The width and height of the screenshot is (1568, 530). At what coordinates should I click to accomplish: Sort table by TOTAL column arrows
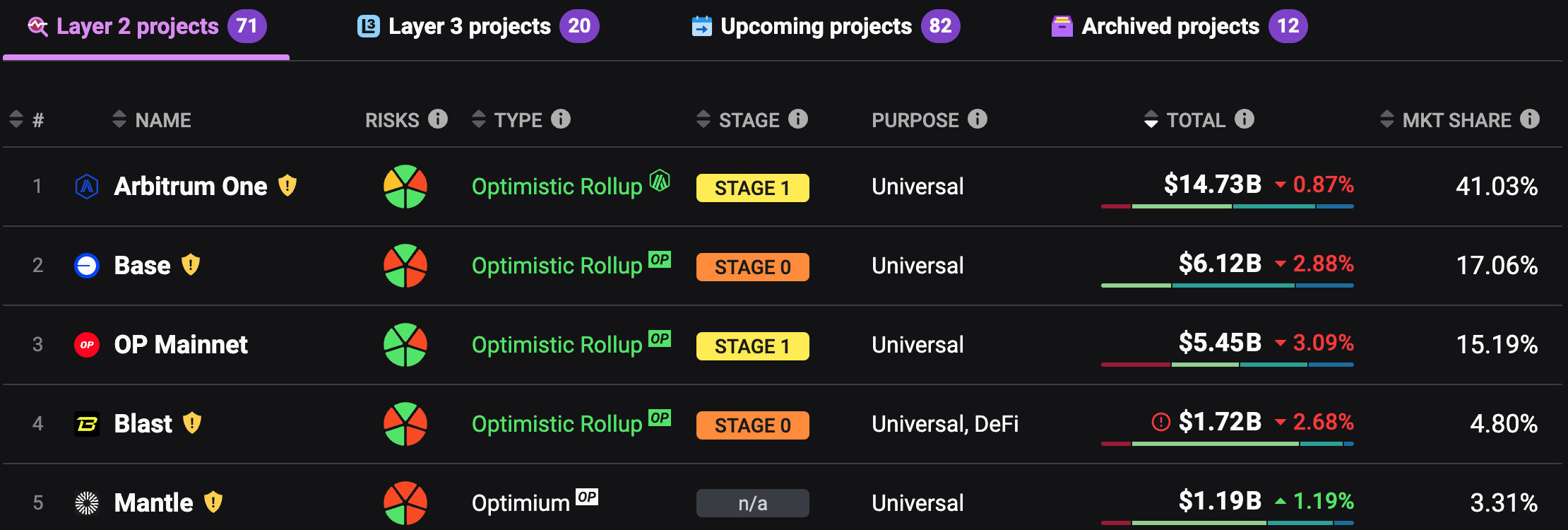pos(1151,119)
